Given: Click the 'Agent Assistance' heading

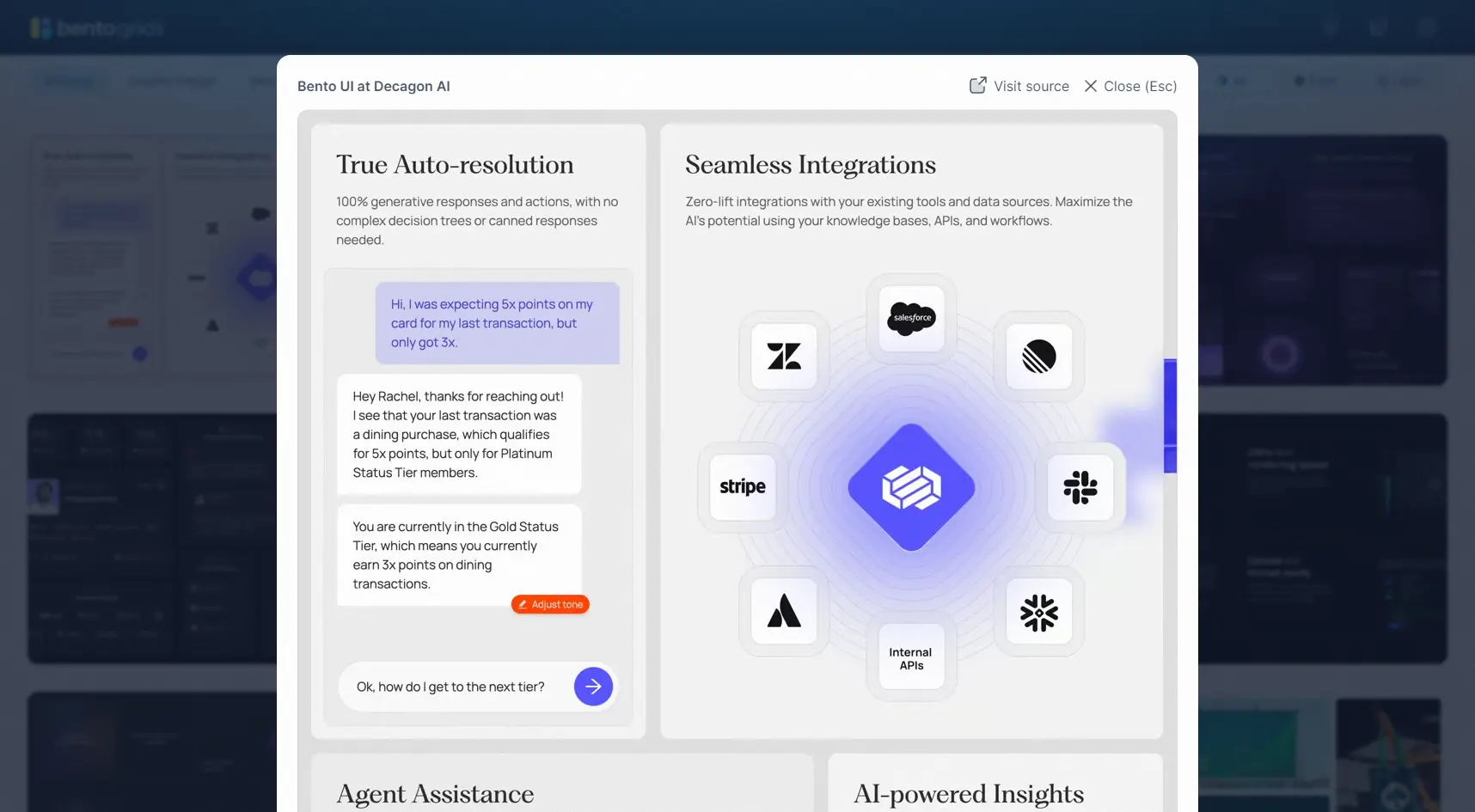Looking at the screenshot, I should 435,794.
